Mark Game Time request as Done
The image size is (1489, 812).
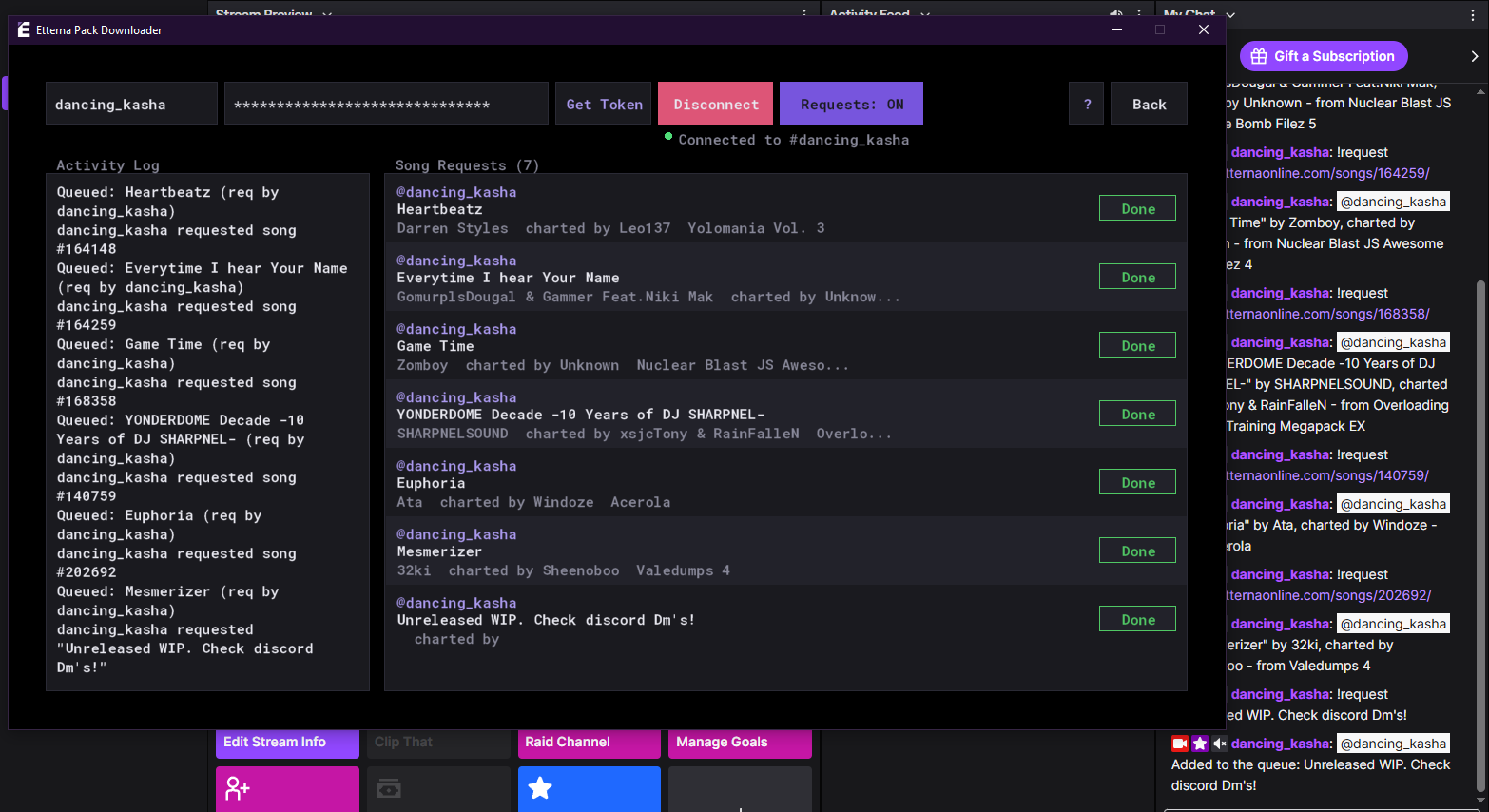tap(1137, 345)
